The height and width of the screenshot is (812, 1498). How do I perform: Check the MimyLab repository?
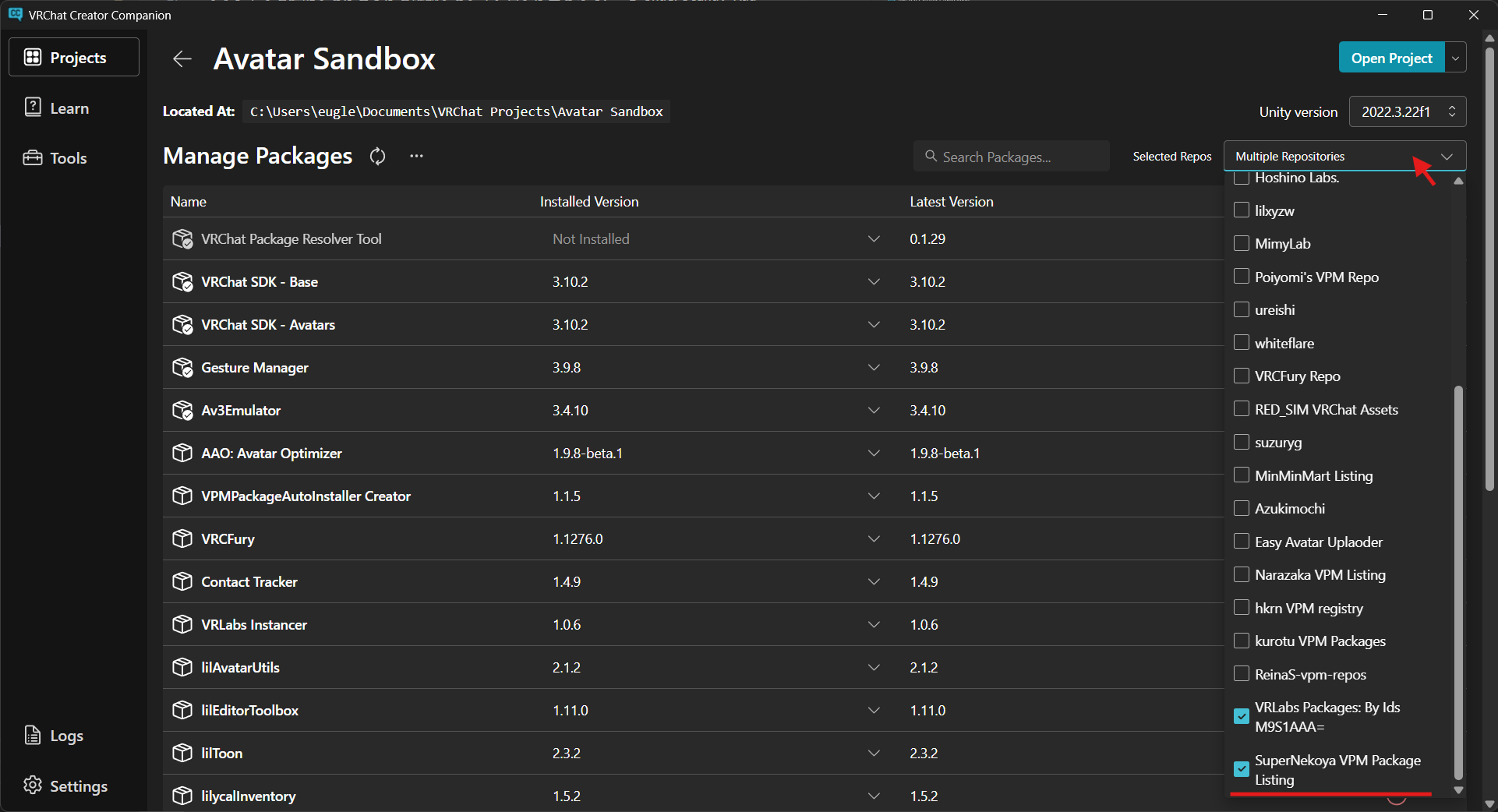1242,244
